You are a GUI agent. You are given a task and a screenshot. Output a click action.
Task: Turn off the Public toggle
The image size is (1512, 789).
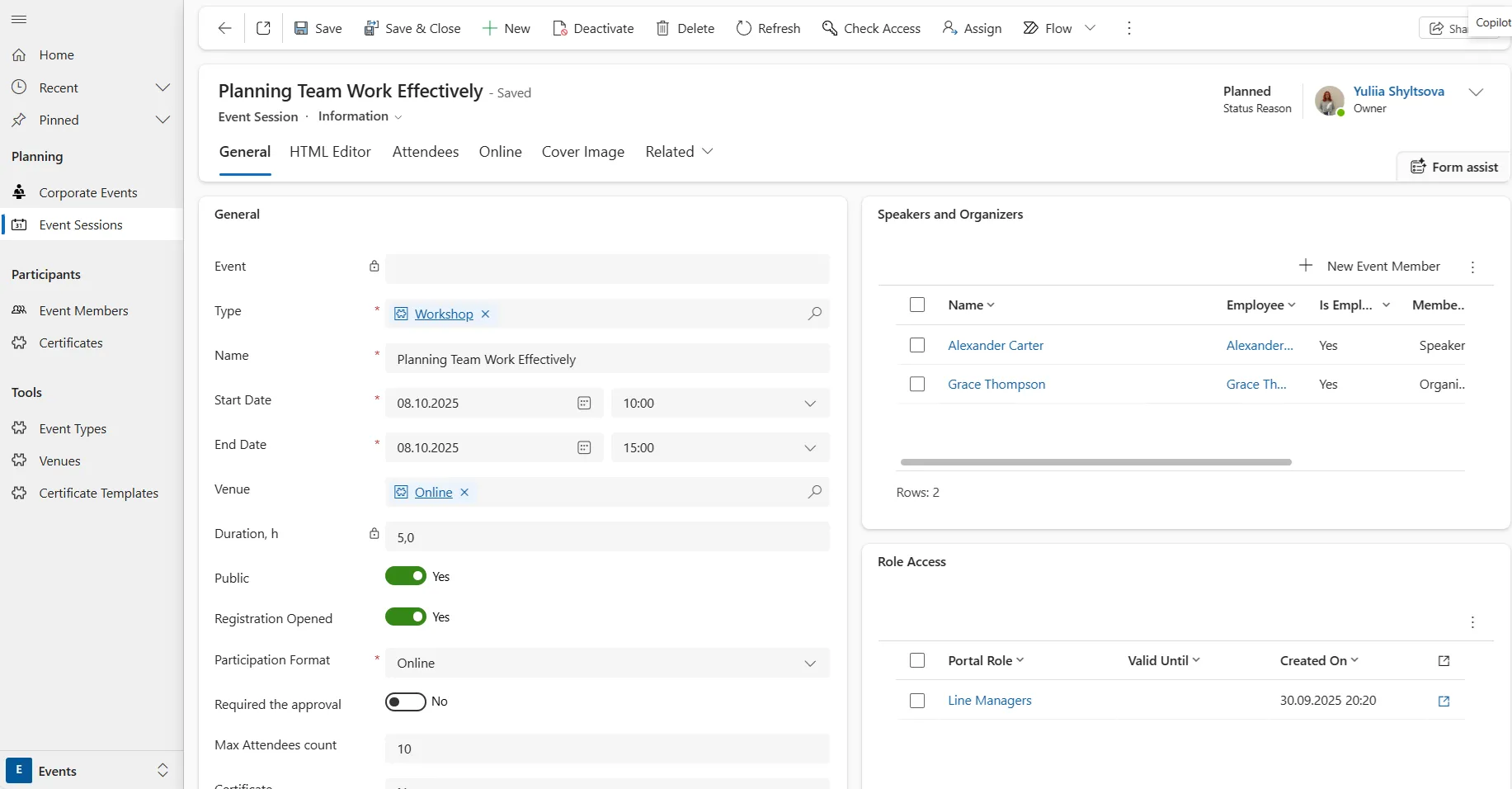(406, 576)
